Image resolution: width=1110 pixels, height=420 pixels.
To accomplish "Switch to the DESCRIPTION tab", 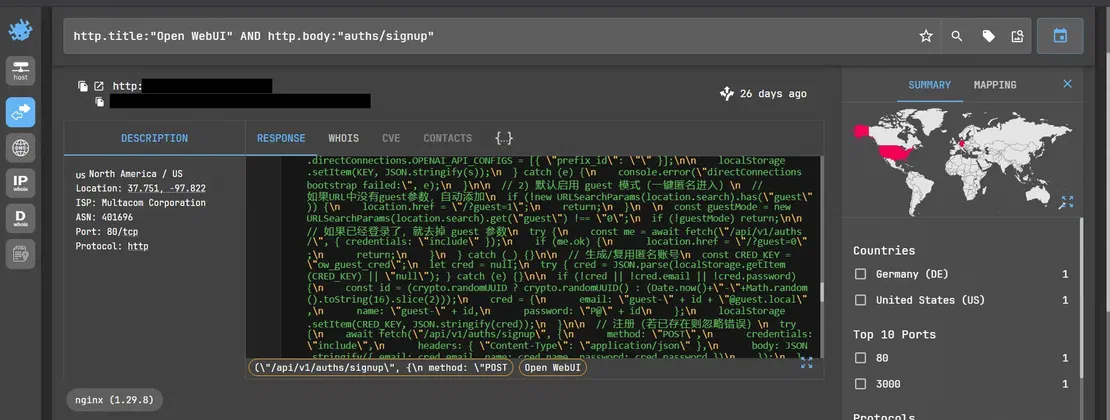I will [154, 138].
